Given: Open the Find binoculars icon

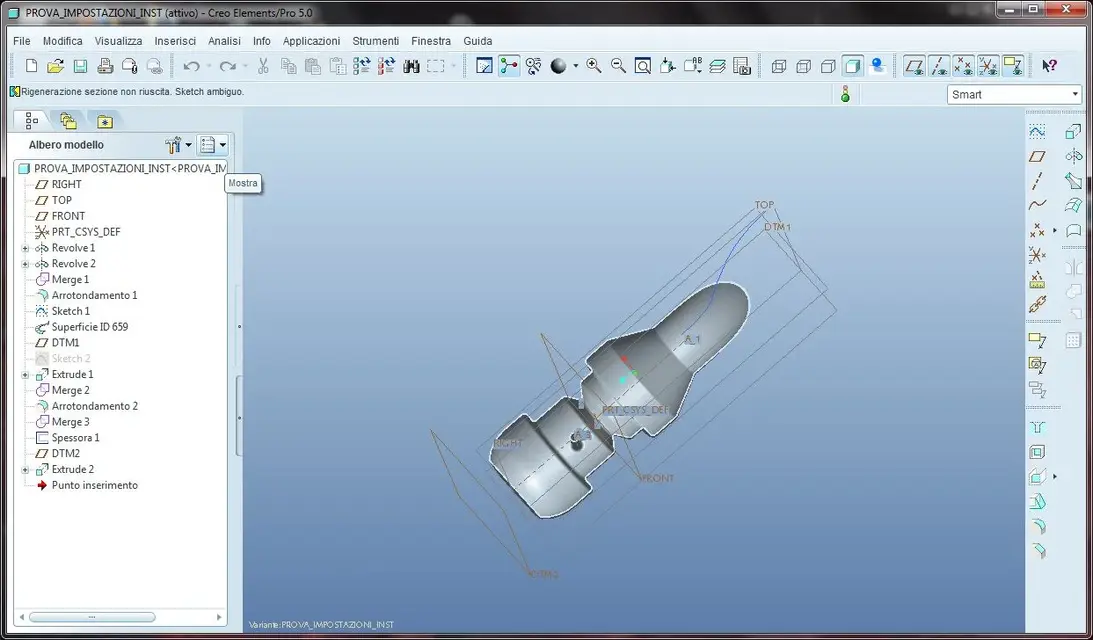Looking at the screenshot, I should pos(411,66).
